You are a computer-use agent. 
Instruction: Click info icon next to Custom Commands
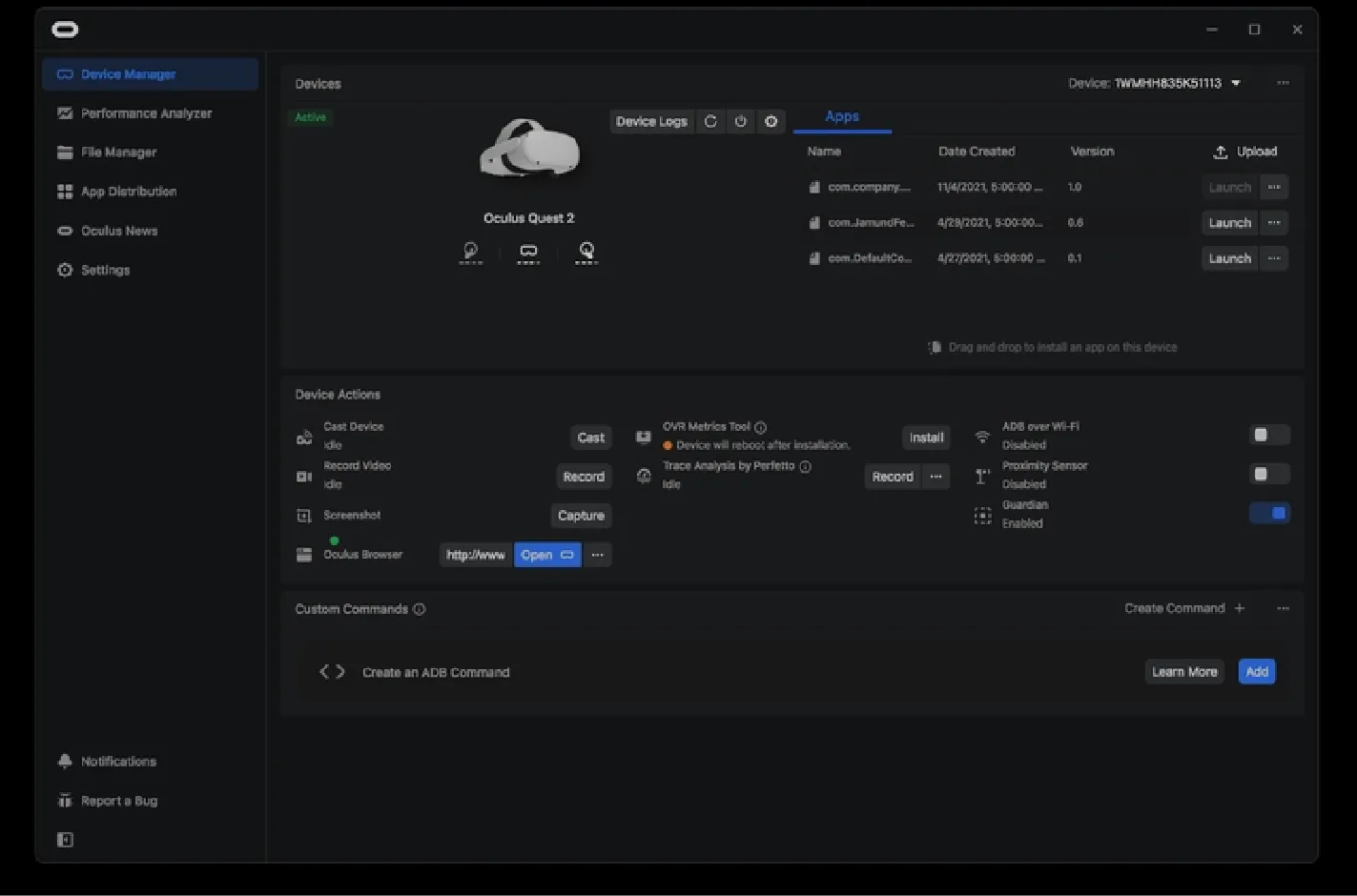[420, 609]
